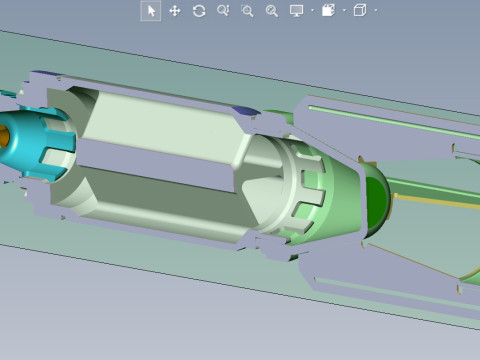
Task: Choose the zoom box selection tool
Action: pyautogui.click(x=247, y=11)
